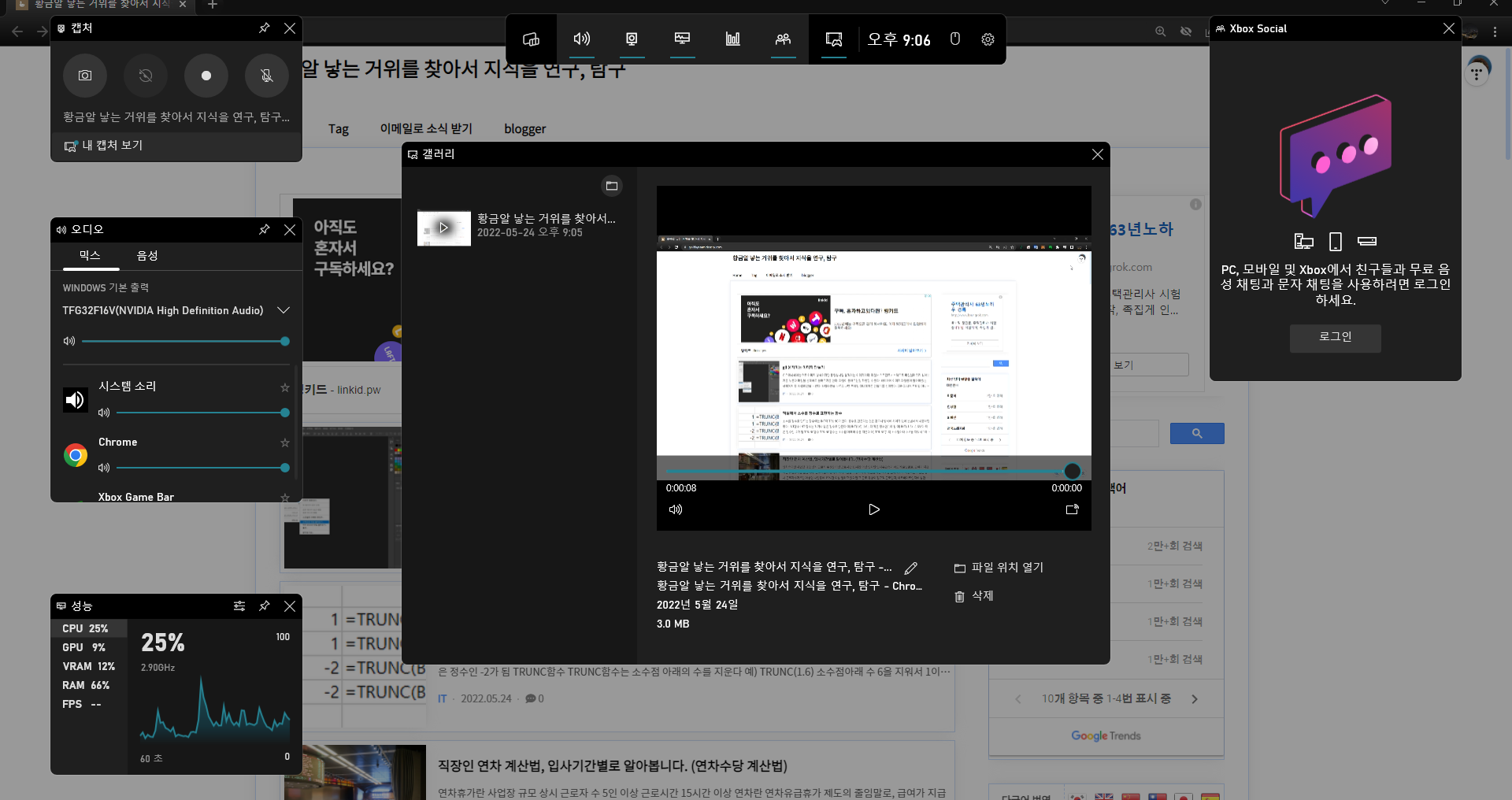The image size is (1512, 800).
Task: Select the recorded clip thumbnail in Gallery
Action: (x=444, y=228)
